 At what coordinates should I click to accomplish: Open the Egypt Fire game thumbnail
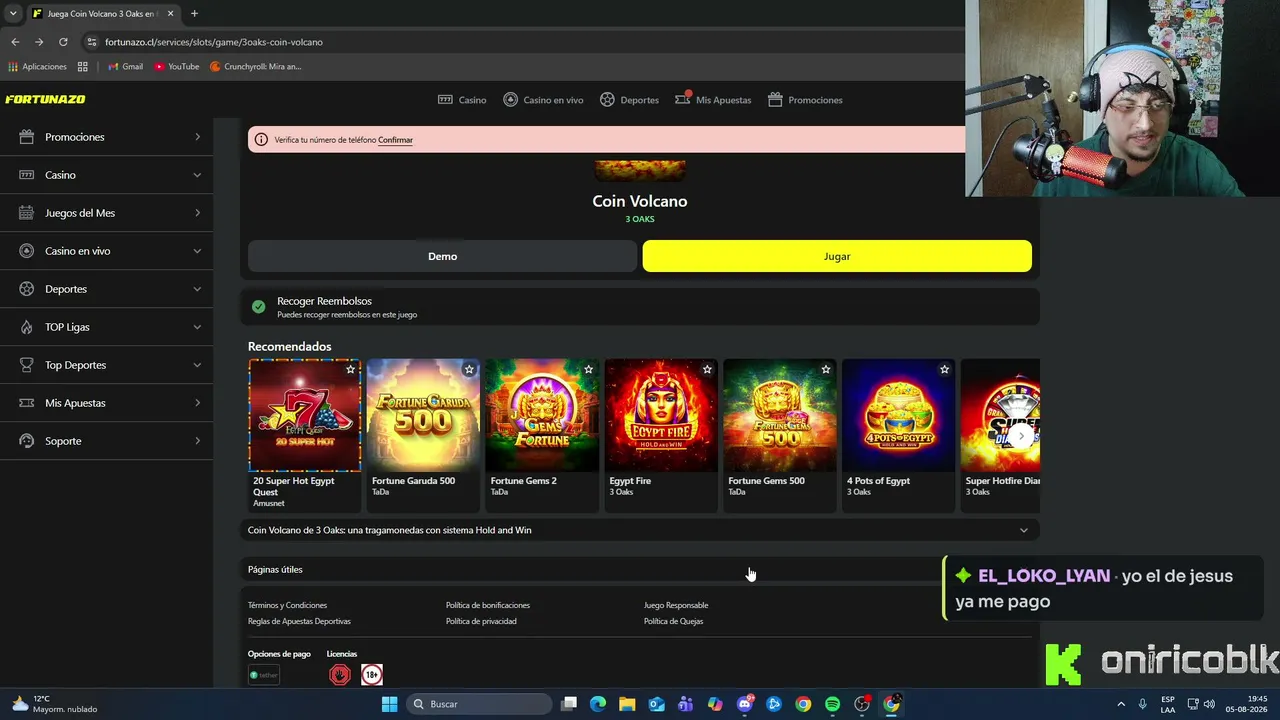661,415
